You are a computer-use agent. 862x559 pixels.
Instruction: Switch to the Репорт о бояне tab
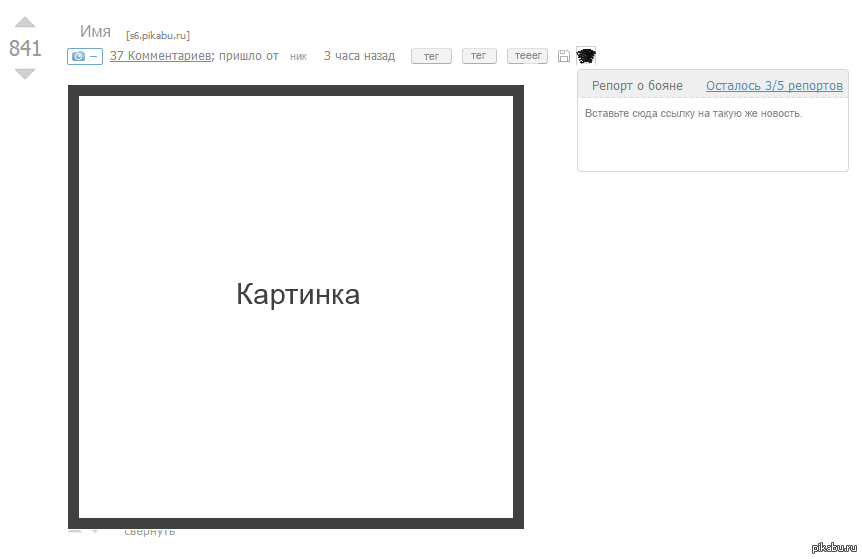[637, 86]
